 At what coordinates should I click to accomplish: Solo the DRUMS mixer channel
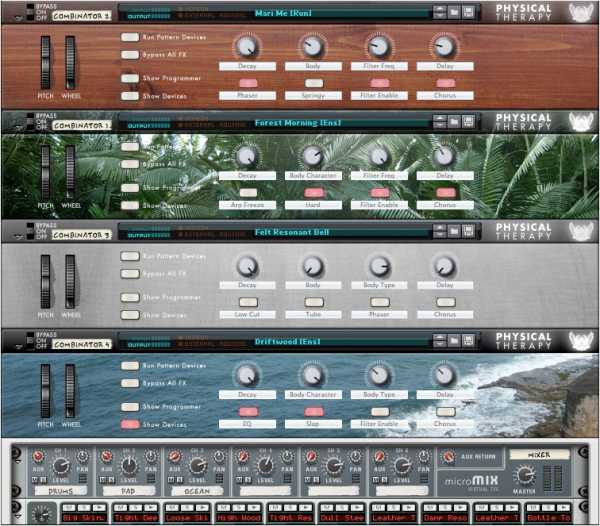pos(43,480)
